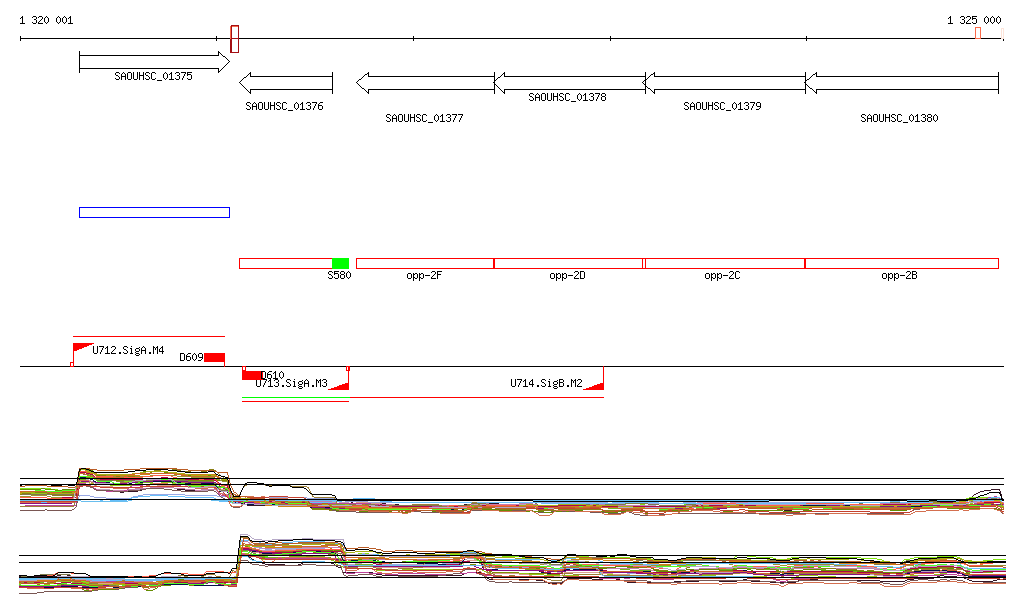
Task: Click the opp-2F label
Action: click(x=424, y=275)
